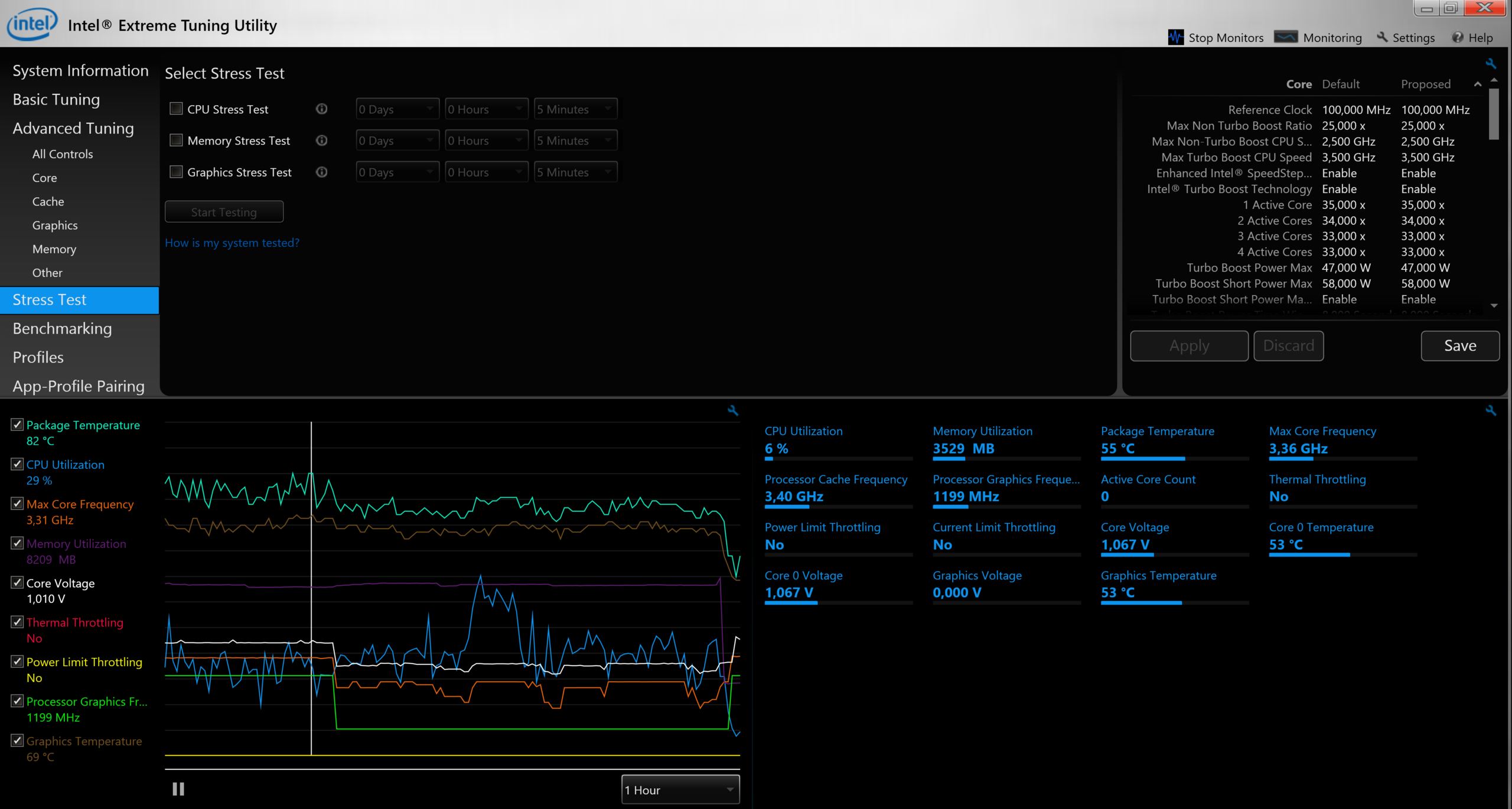Open Graphics Stress Test Hours dropdown
The width and height of the screenshot is (1512, 809).
(486, 172)
